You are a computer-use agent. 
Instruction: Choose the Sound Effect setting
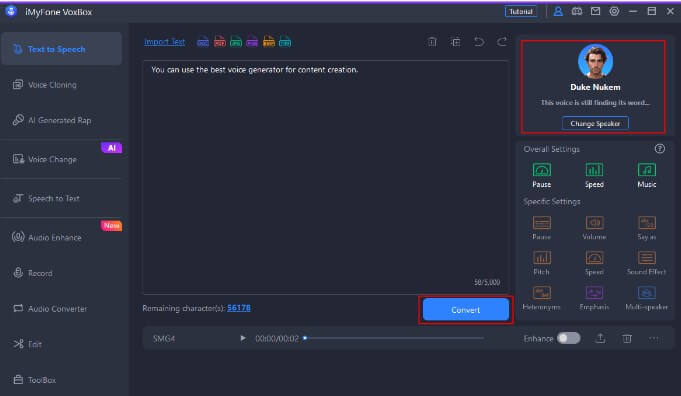pyautogui.click(x=647, y=263)
